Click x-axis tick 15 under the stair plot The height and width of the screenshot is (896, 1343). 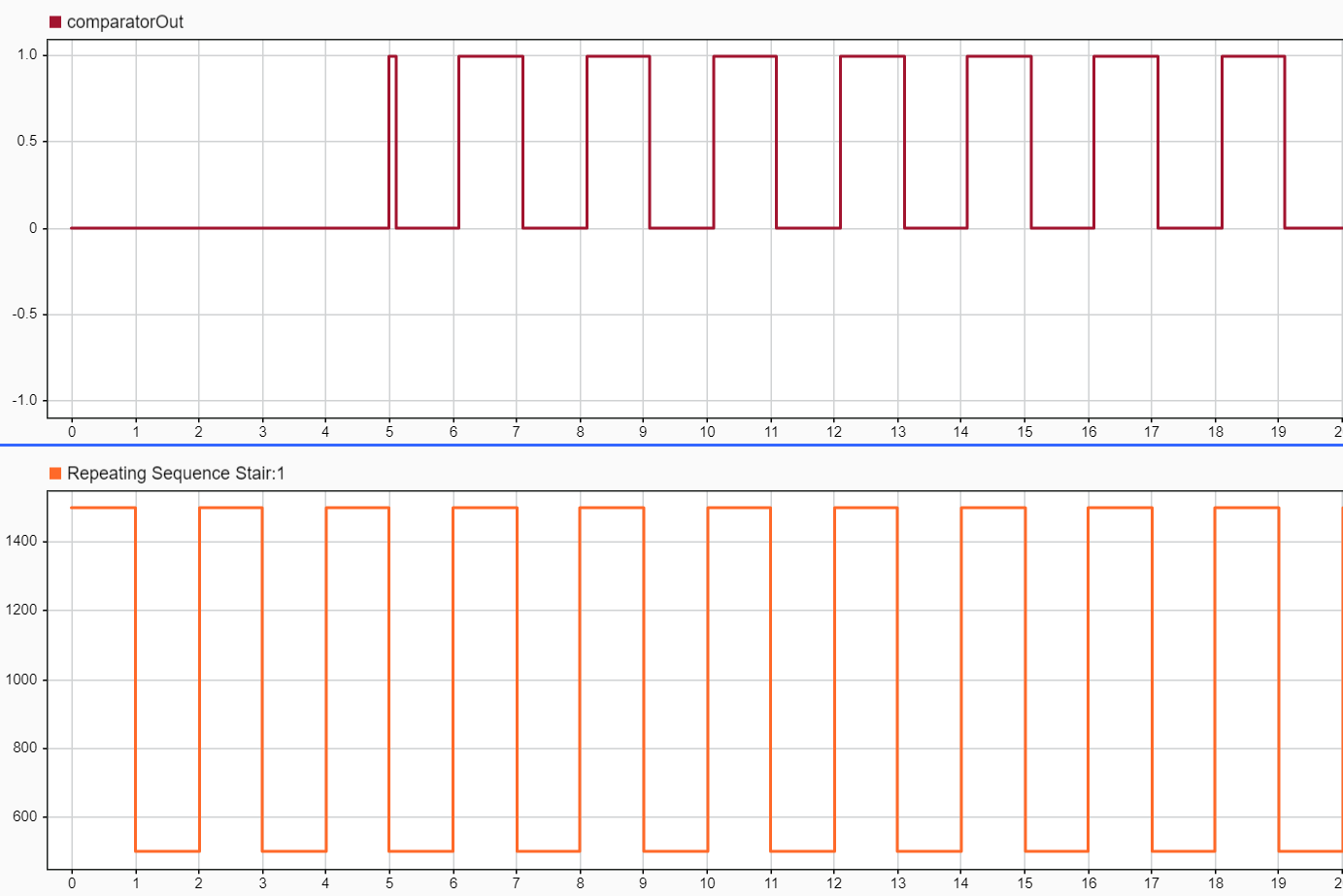[1024, 883]
